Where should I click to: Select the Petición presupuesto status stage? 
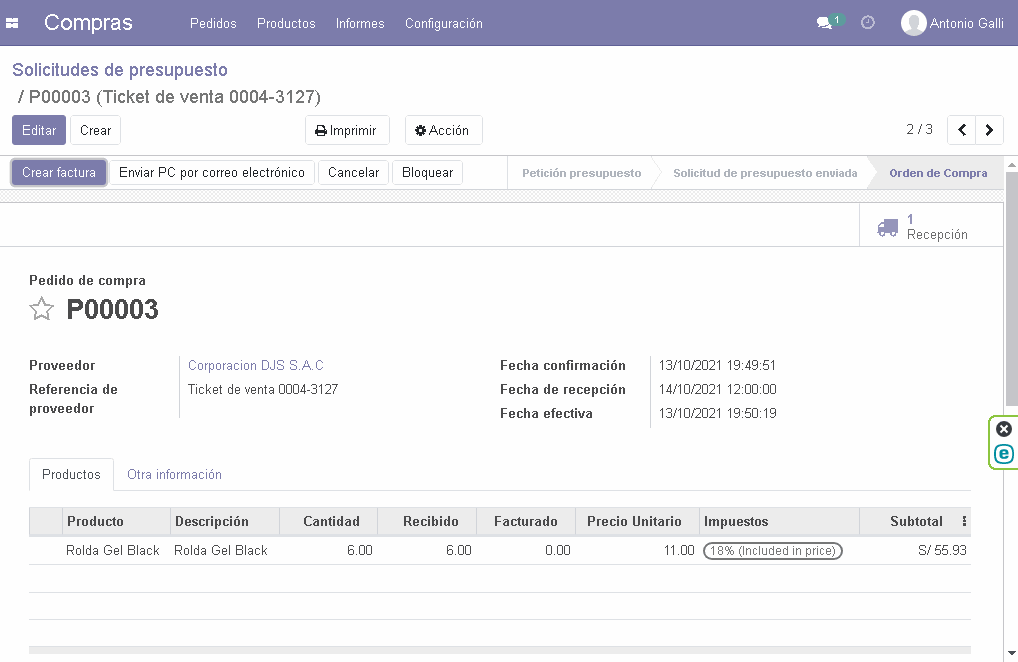click(x=582, y=173)
